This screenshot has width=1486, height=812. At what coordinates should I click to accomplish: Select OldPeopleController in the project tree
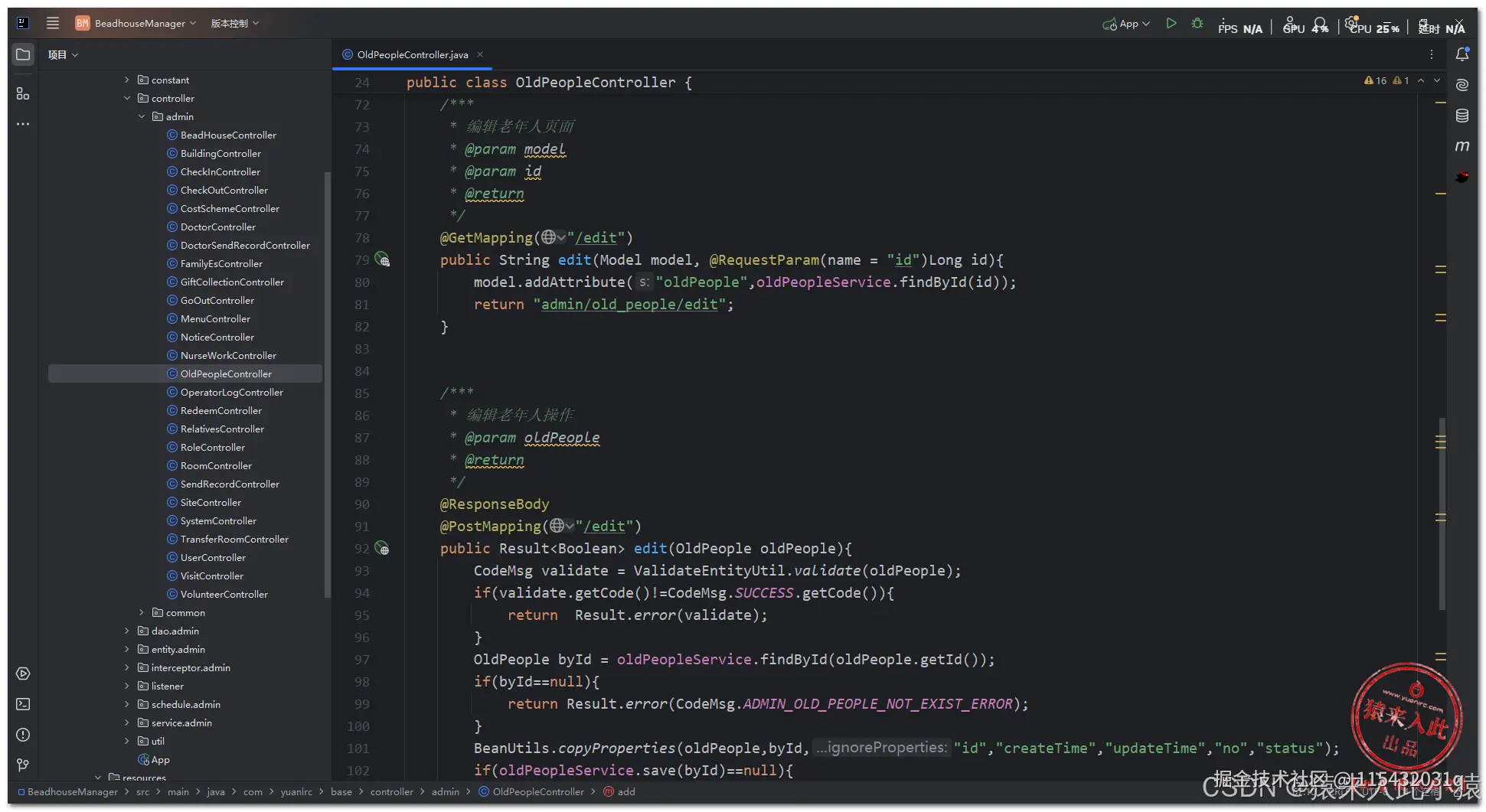click(x=226, y=373)
